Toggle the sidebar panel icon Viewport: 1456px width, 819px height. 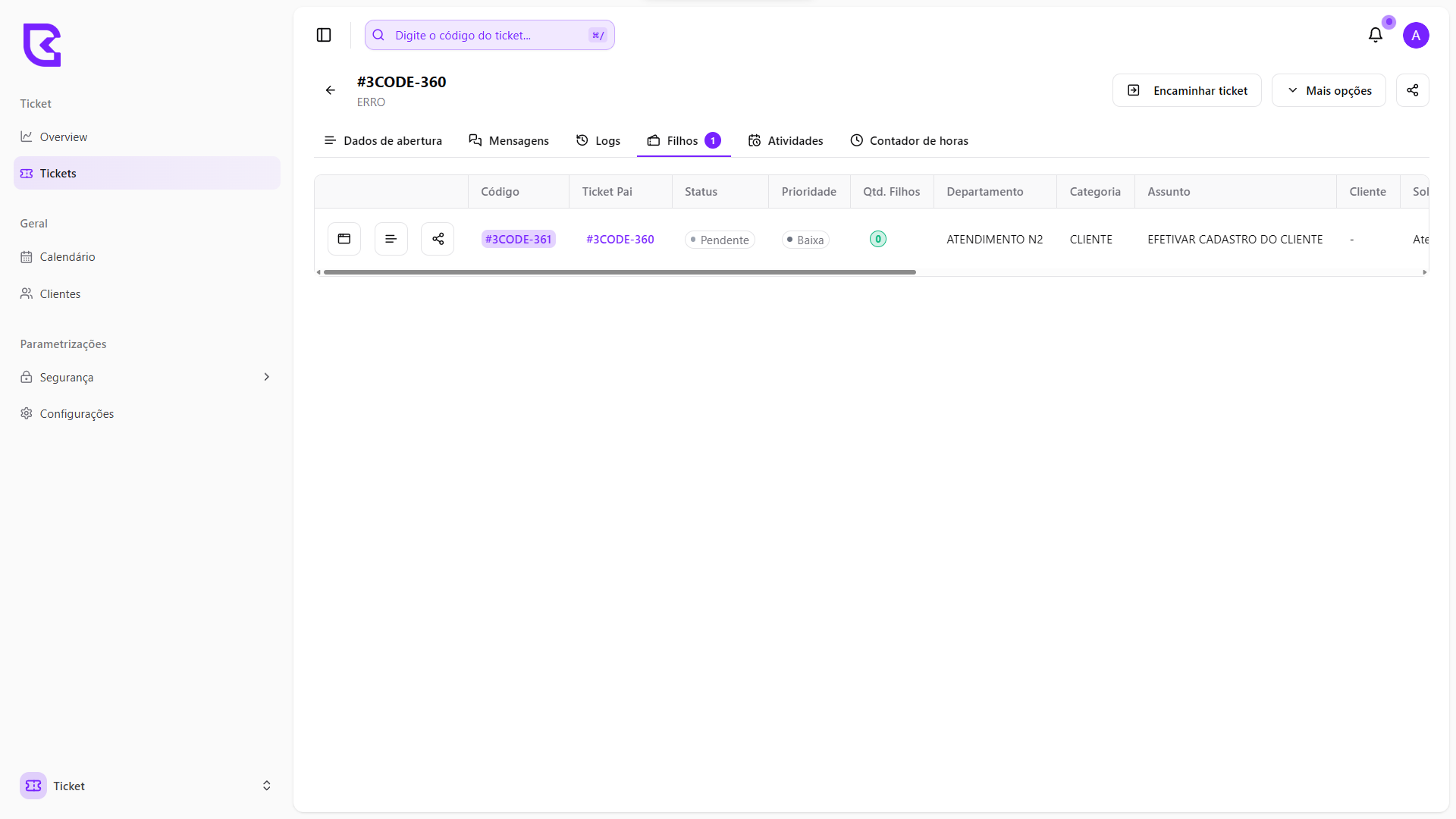(324, 35)
